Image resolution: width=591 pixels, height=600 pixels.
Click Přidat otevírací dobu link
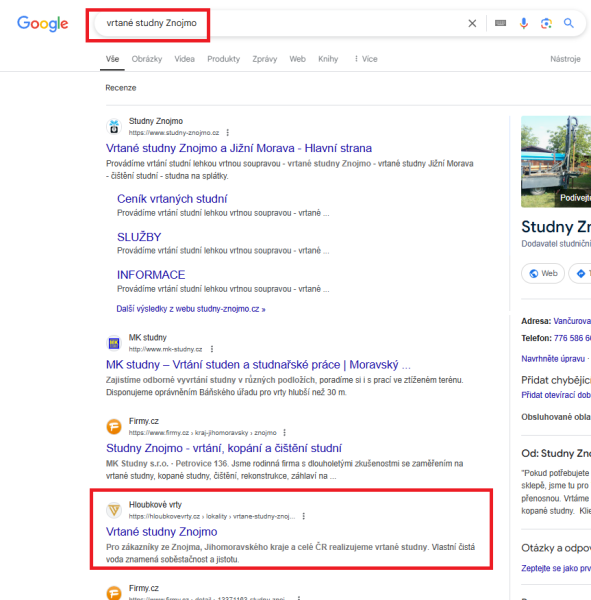pos(556,395)
